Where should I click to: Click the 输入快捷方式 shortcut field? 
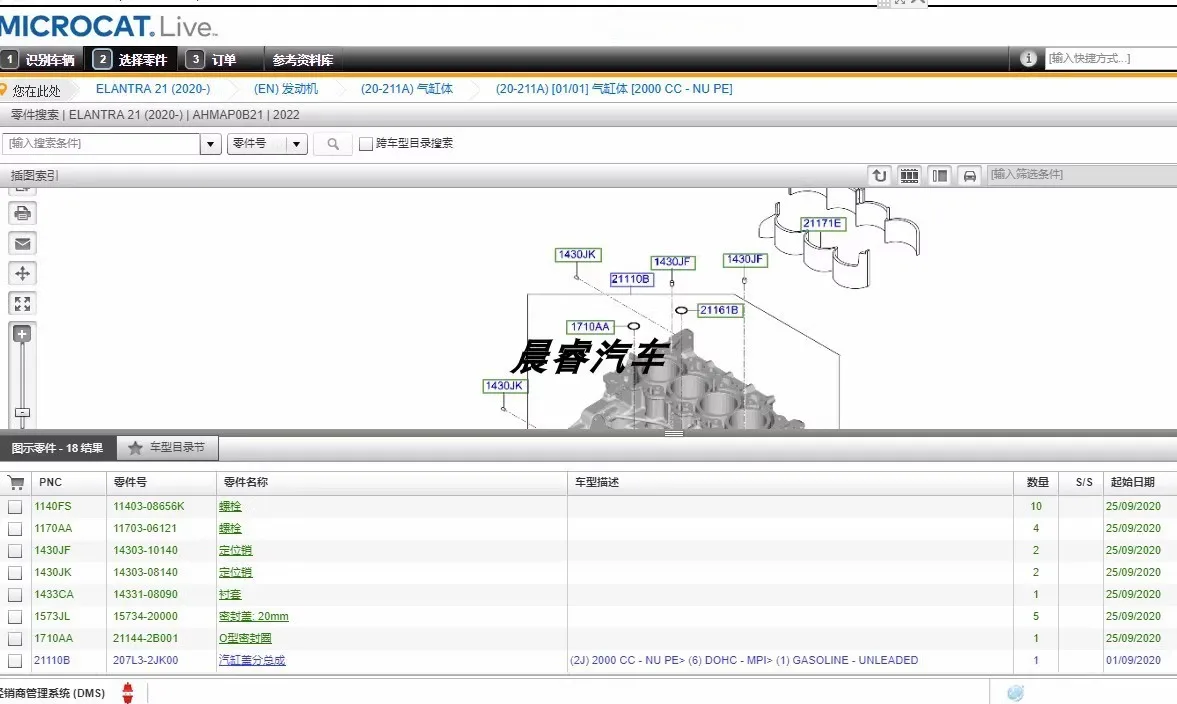click(1111, 59)
